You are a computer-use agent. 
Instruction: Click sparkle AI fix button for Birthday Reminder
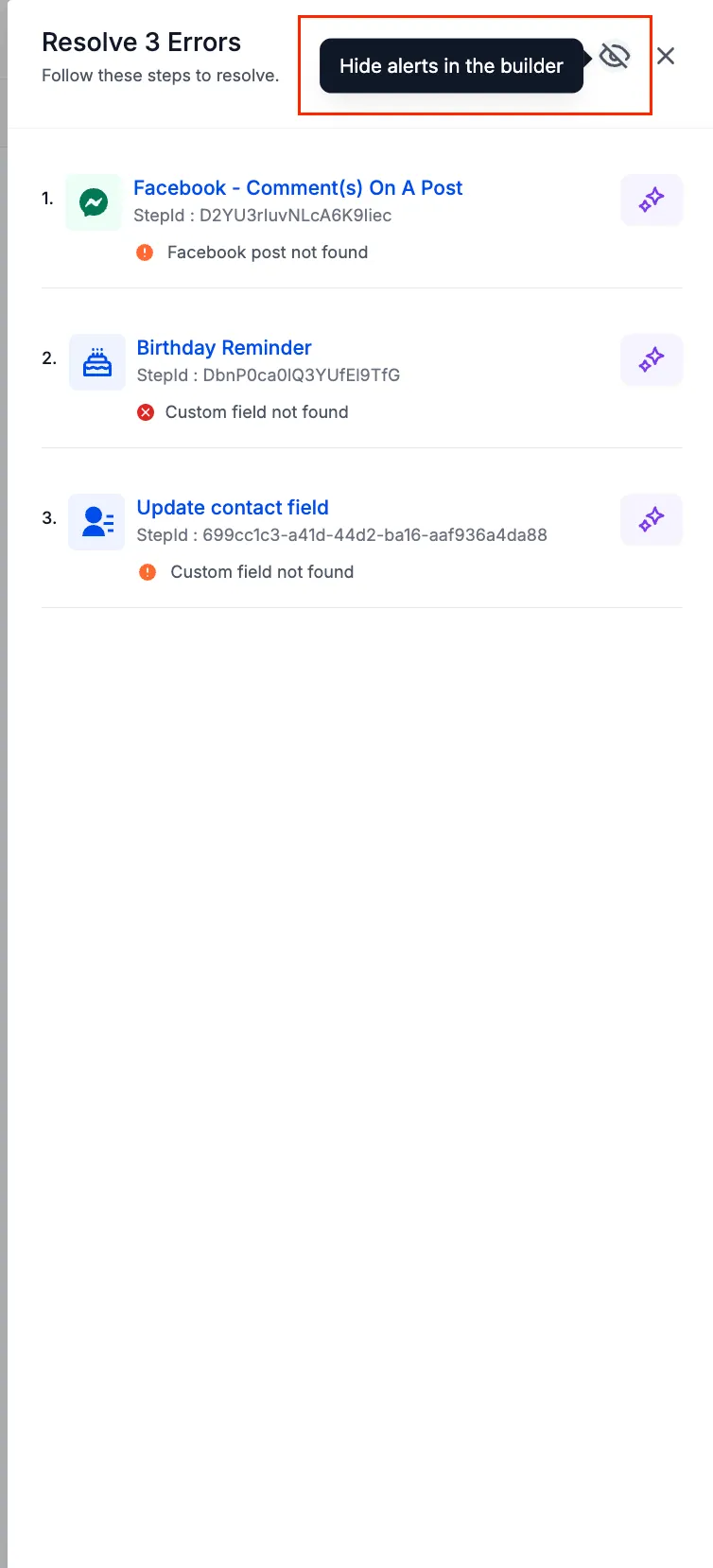[652, 359]
